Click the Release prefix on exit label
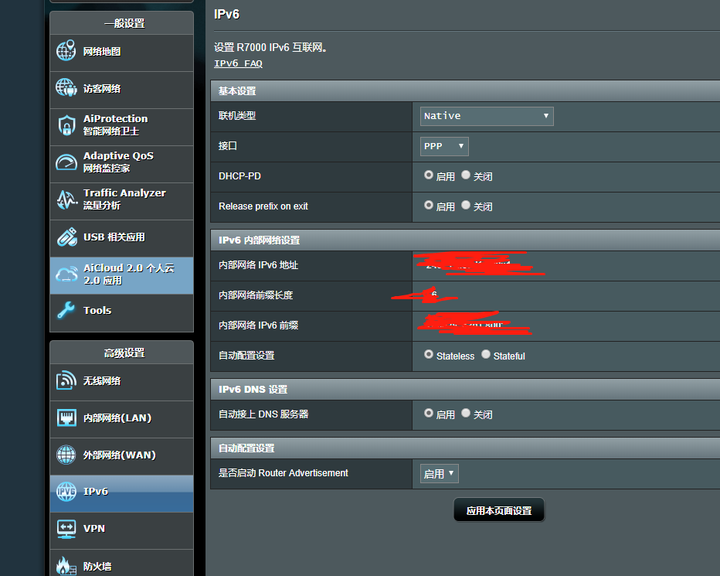 pos(263,206)
